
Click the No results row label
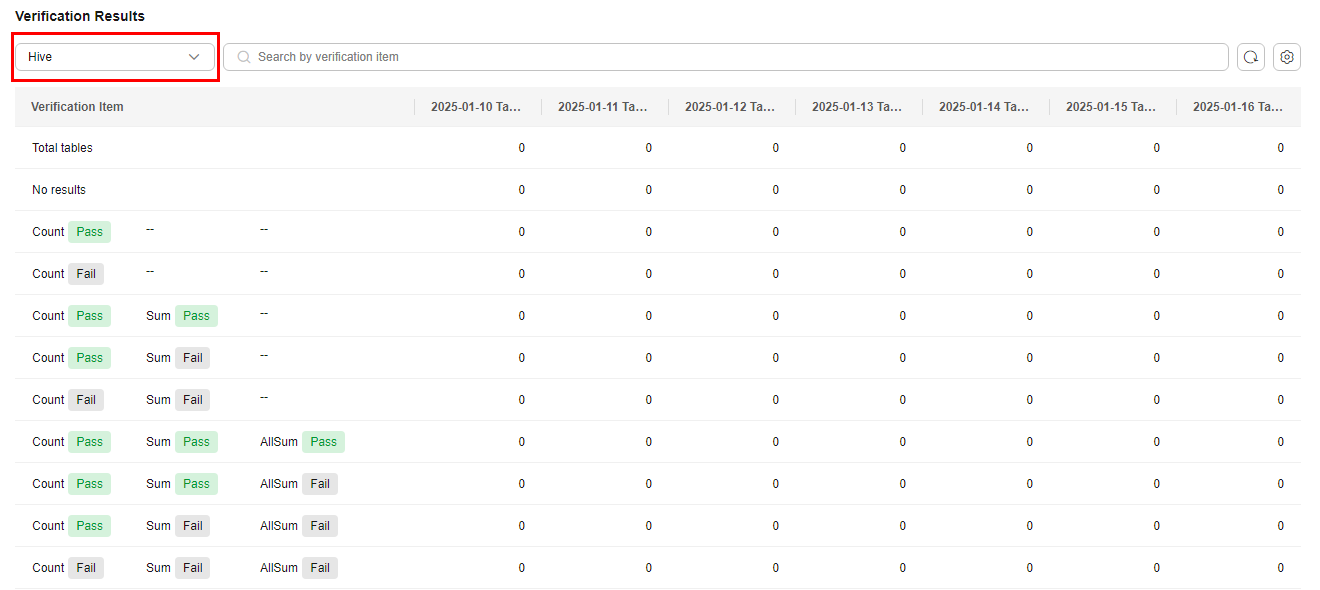coord(59,190)
